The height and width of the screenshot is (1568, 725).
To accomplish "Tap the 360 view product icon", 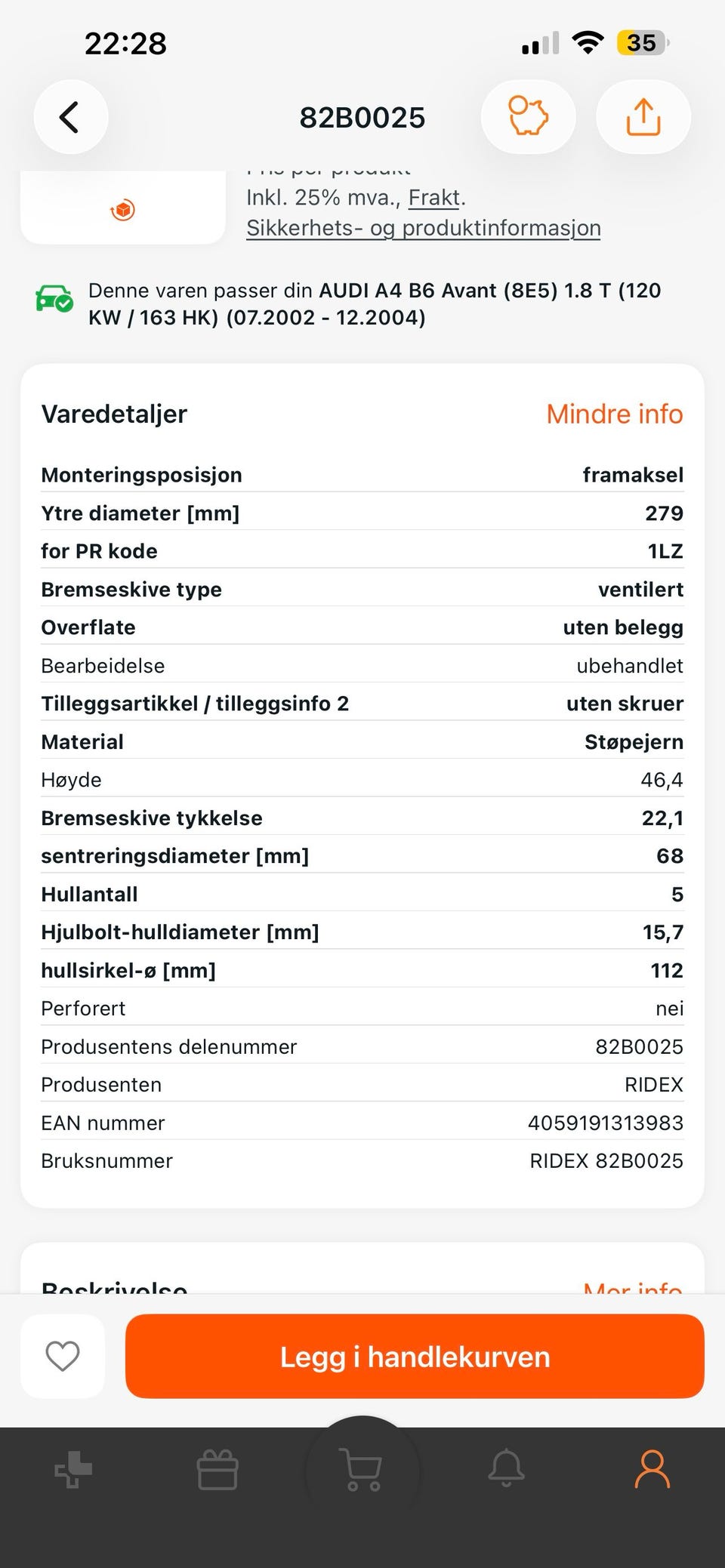I will tap(123, 209).
